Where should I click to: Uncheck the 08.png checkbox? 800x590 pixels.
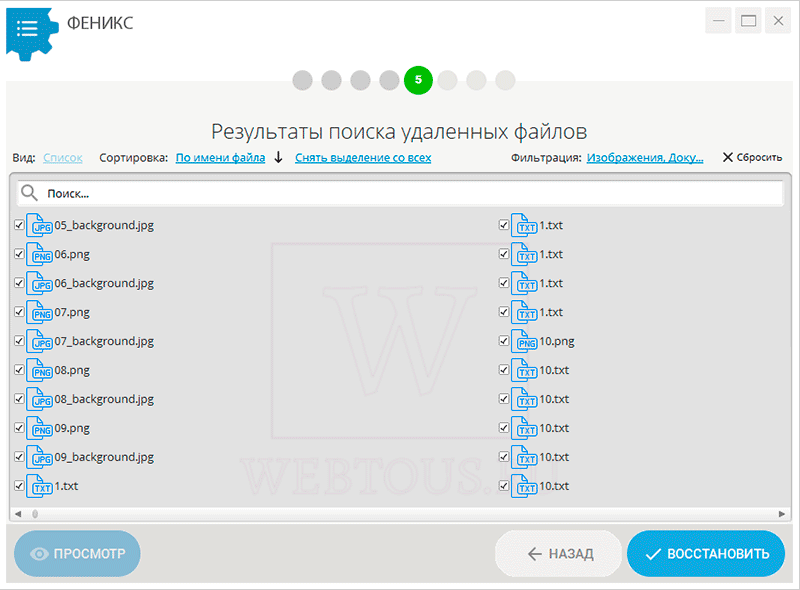(x=19, y=370)
